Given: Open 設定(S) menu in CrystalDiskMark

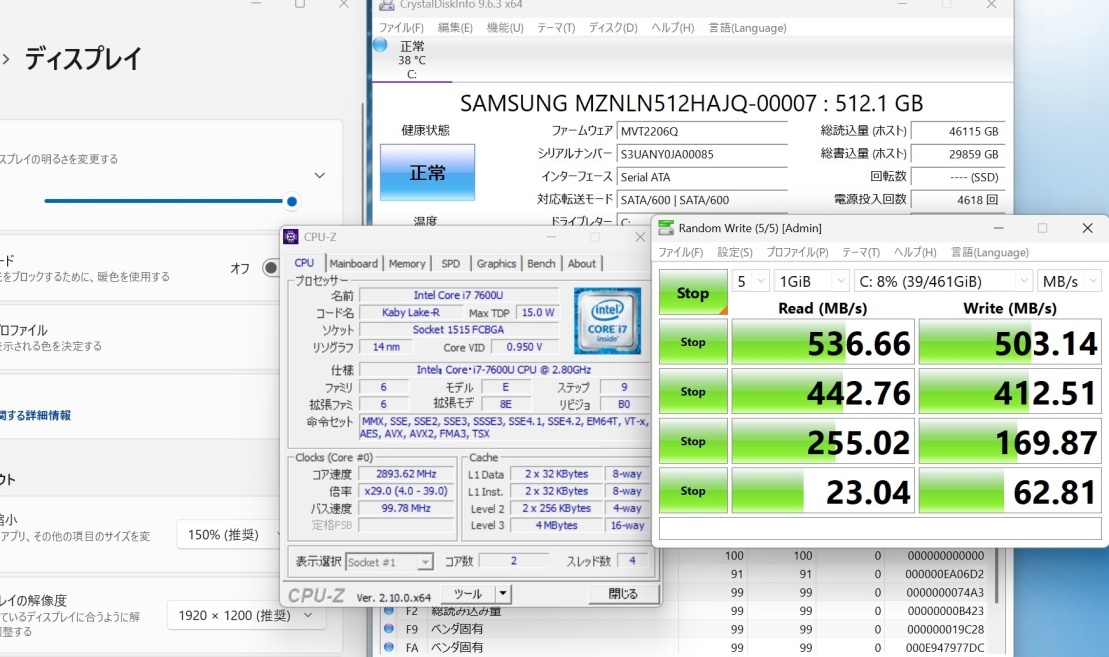Looking at the screenshot, I should click(735, 252).
